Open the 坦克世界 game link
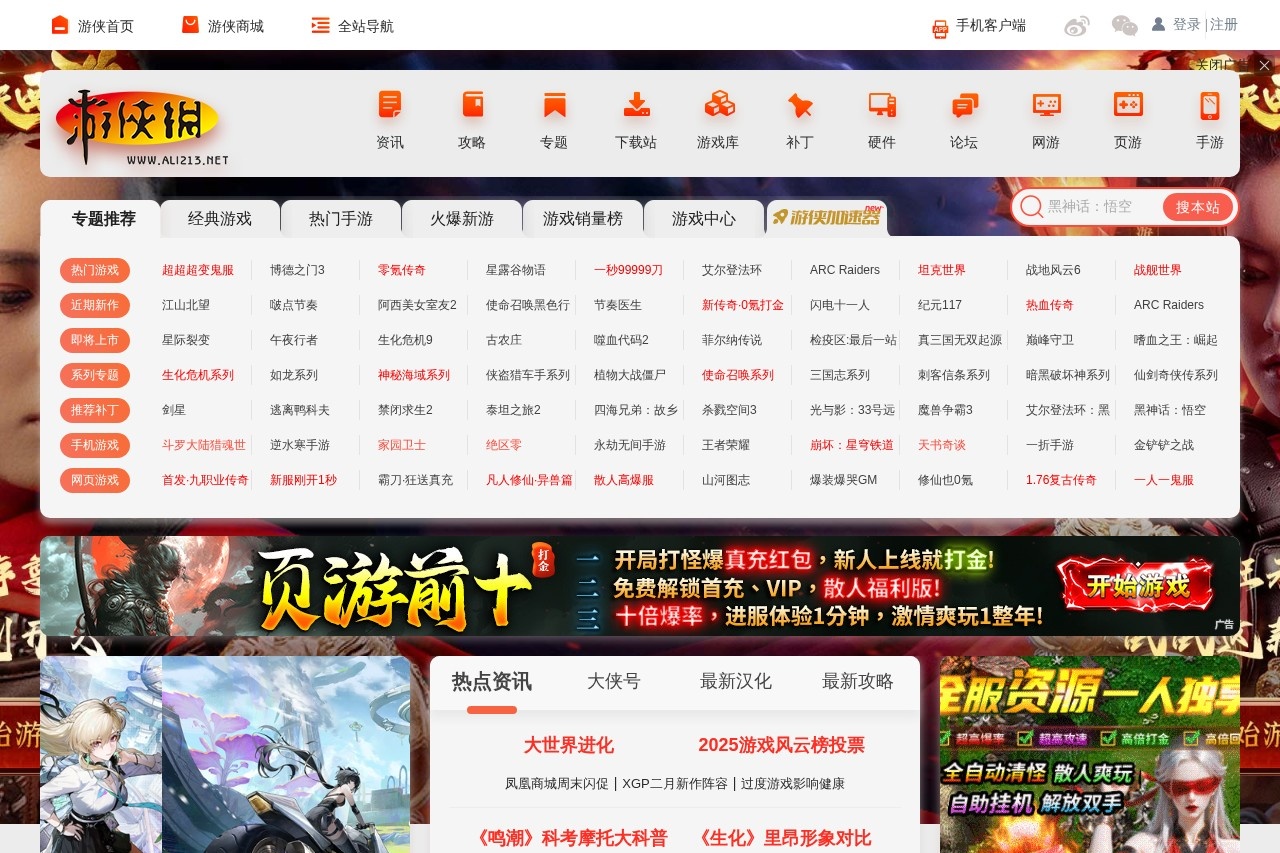The image size is (1280, 853). pyautogui.click(x=942, y=270)
